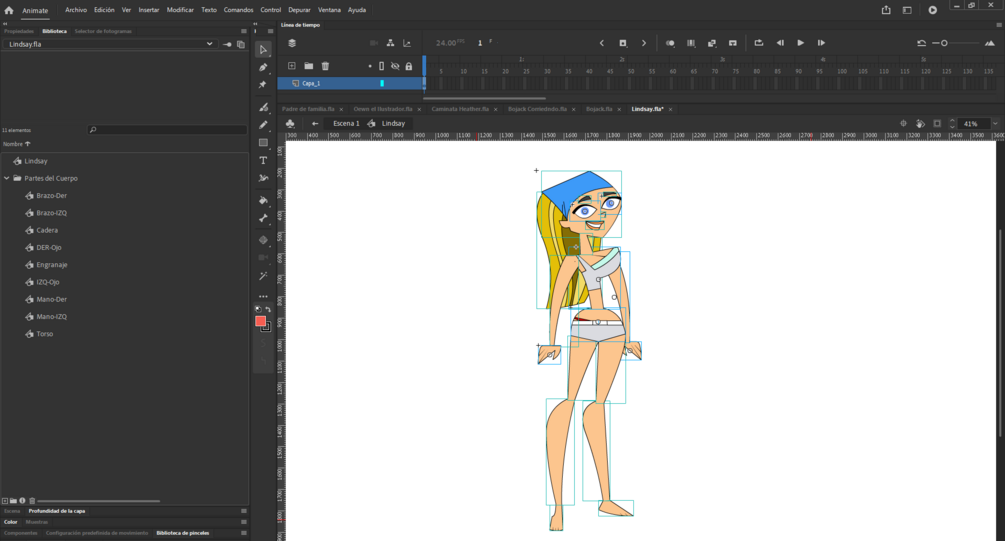Open the stage zoom 41% dropdown
This screenshot has width=1005, height=541.
click(x=994, y=124)
